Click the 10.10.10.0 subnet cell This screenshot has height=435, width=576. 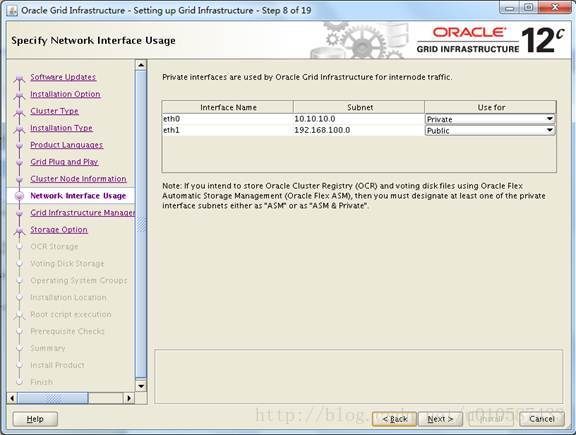[x=359, y=119]
